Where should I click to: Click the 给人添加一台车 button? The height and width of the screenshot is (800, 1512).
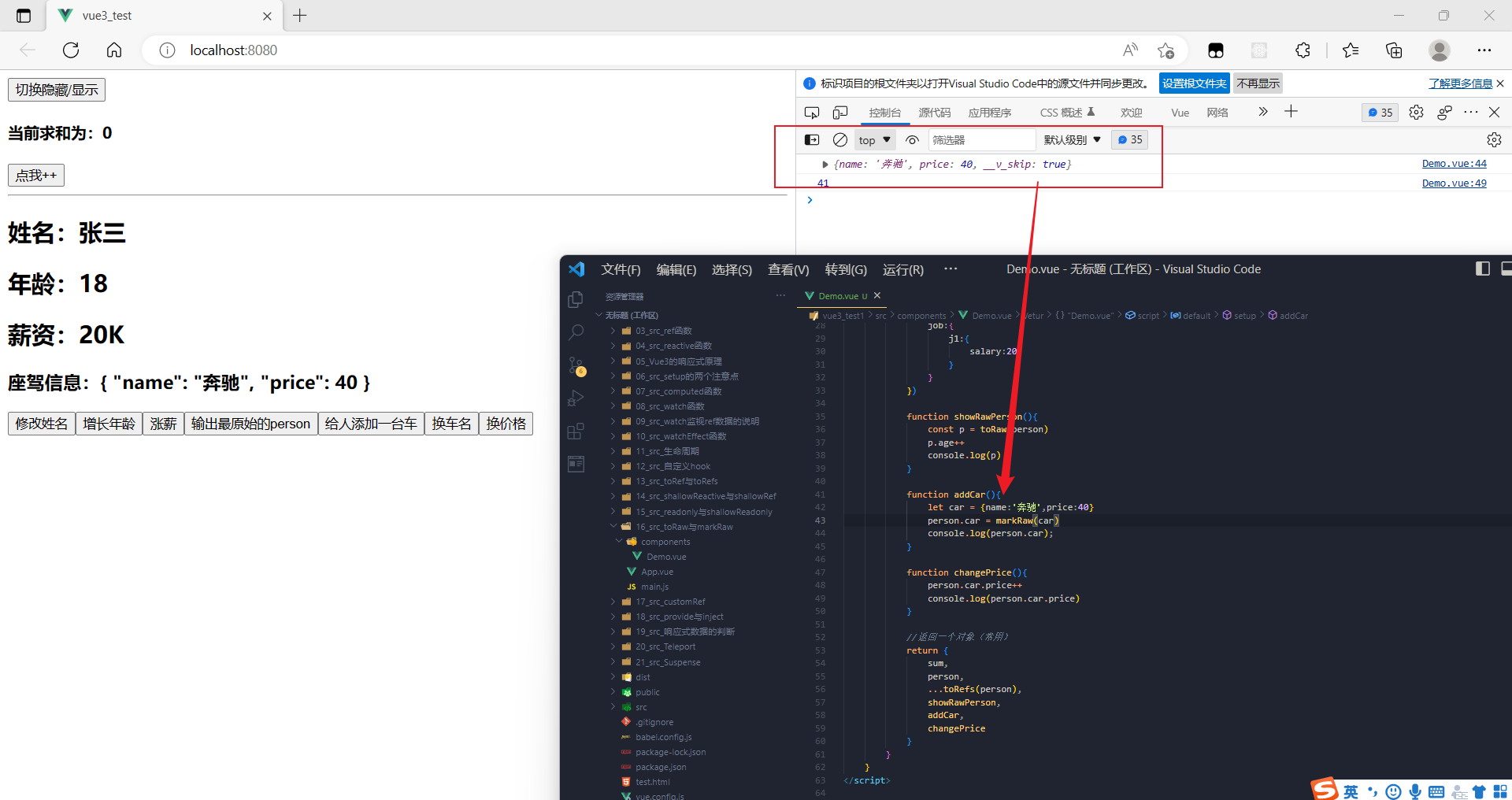coord(371,424)
